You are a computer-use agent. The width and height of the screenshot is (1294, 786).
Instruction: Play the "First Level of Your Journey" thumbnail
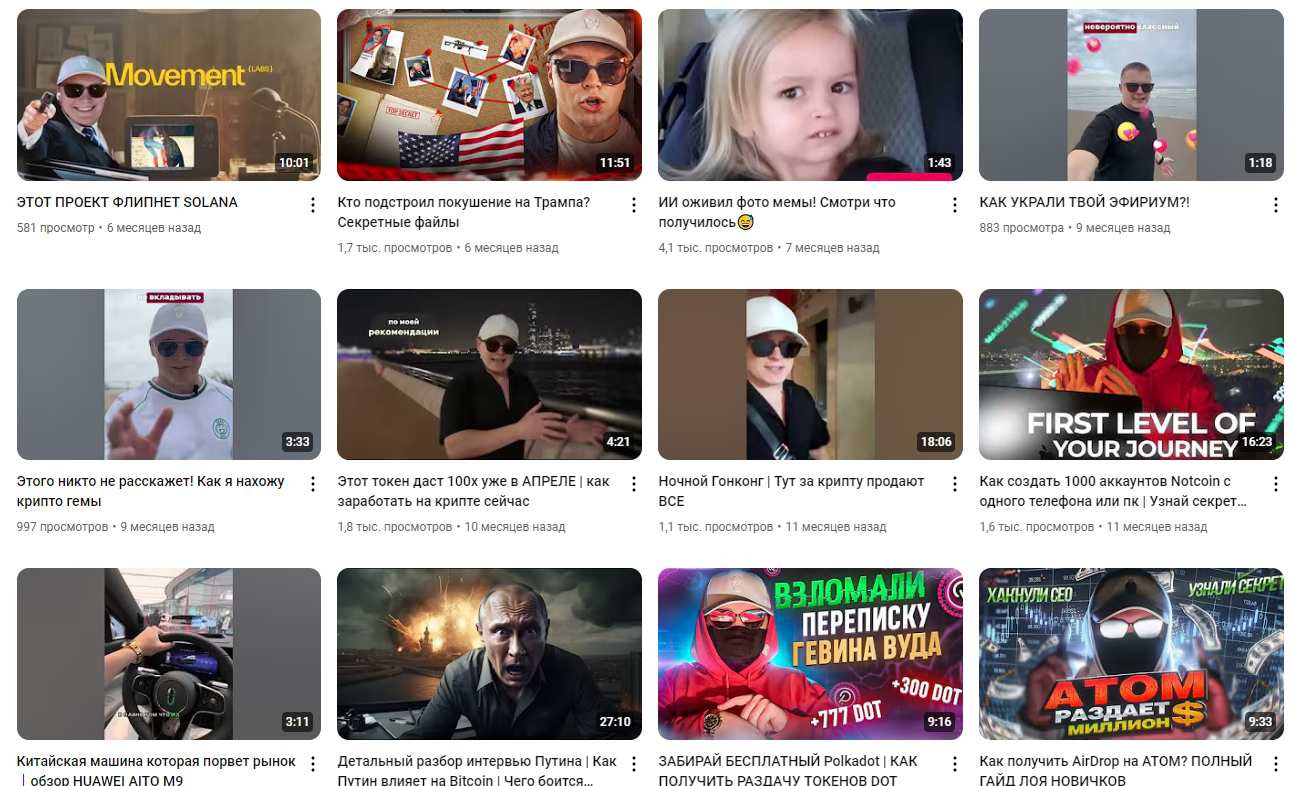point(1131,375)
